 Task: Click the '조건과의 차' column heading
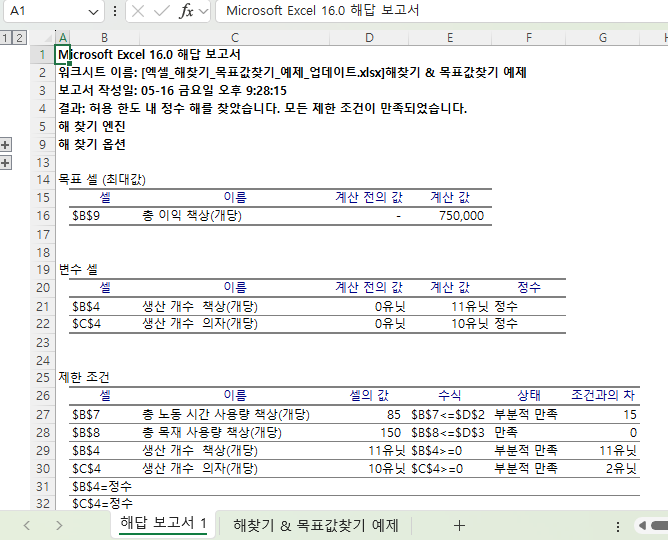pos(602,396)
